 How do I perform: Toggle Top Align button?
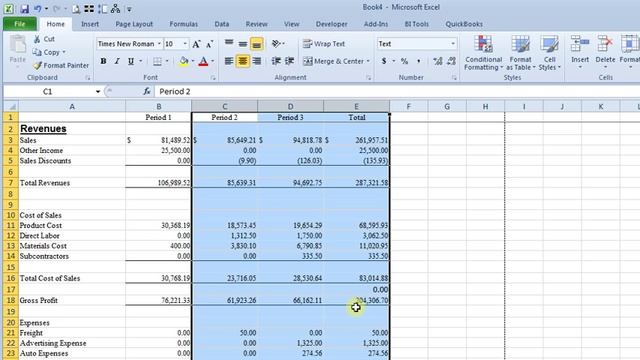pos(229,43)
